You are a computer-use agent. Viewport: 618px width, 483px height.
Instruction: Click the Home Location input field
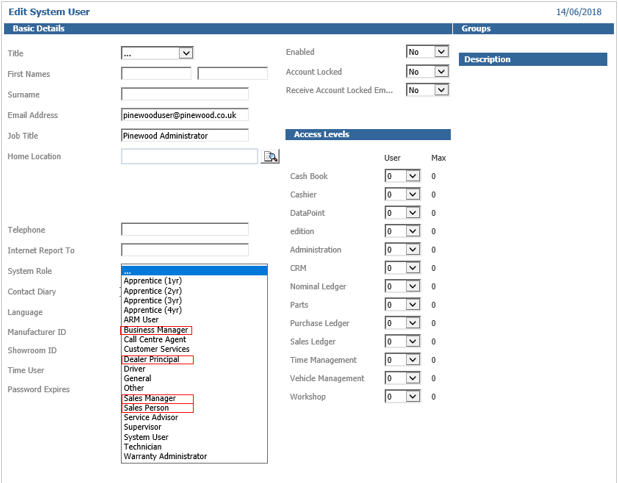190,156
